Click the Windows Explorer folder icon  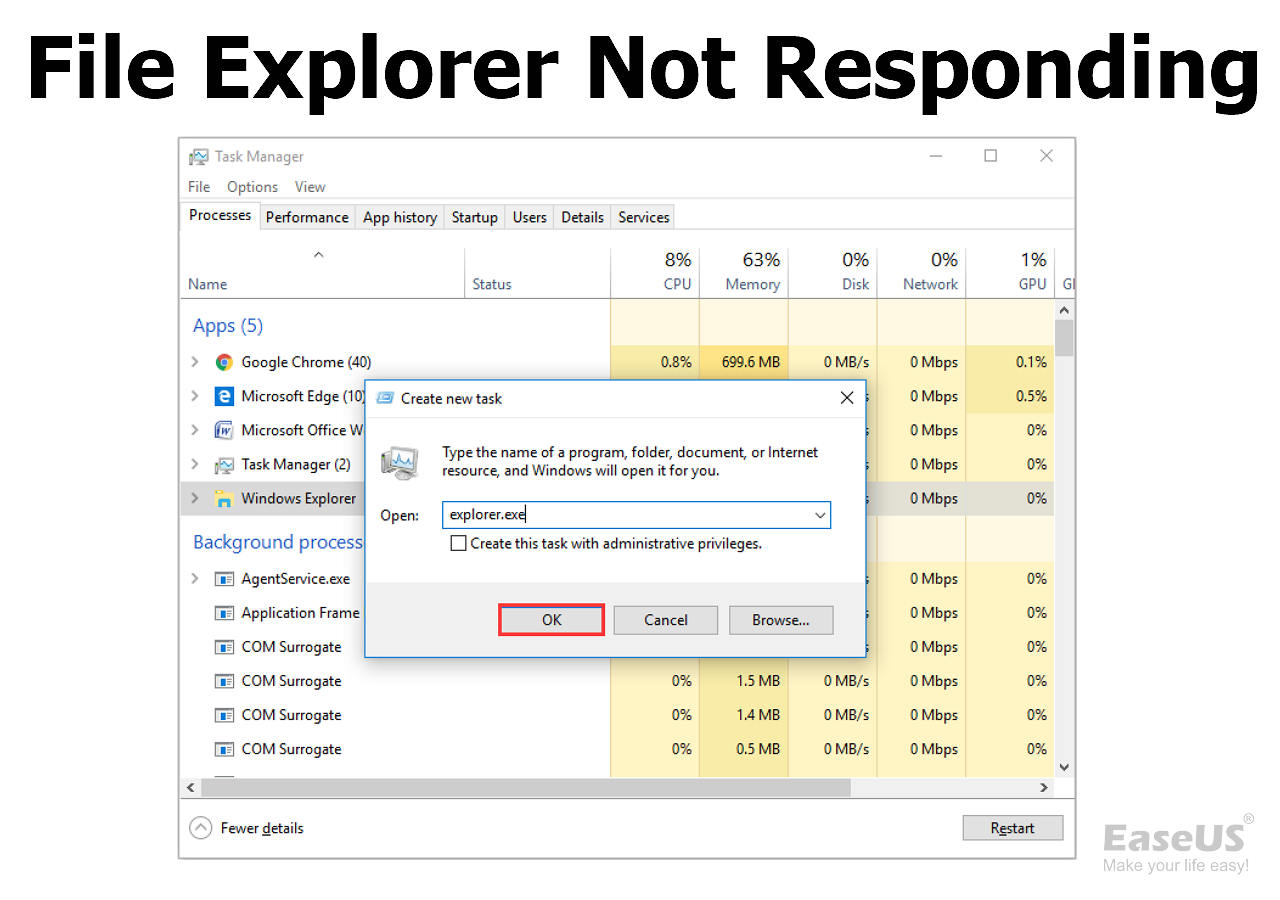(x=224, y=498)
